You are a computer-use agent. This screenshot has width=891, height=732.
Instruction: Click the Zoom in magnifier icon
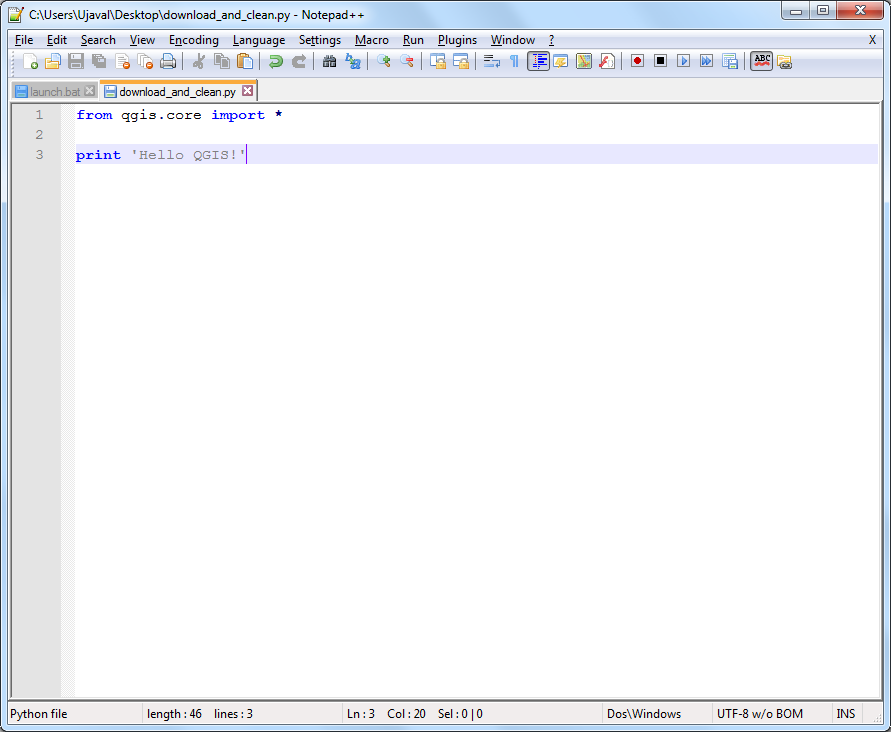384,61
